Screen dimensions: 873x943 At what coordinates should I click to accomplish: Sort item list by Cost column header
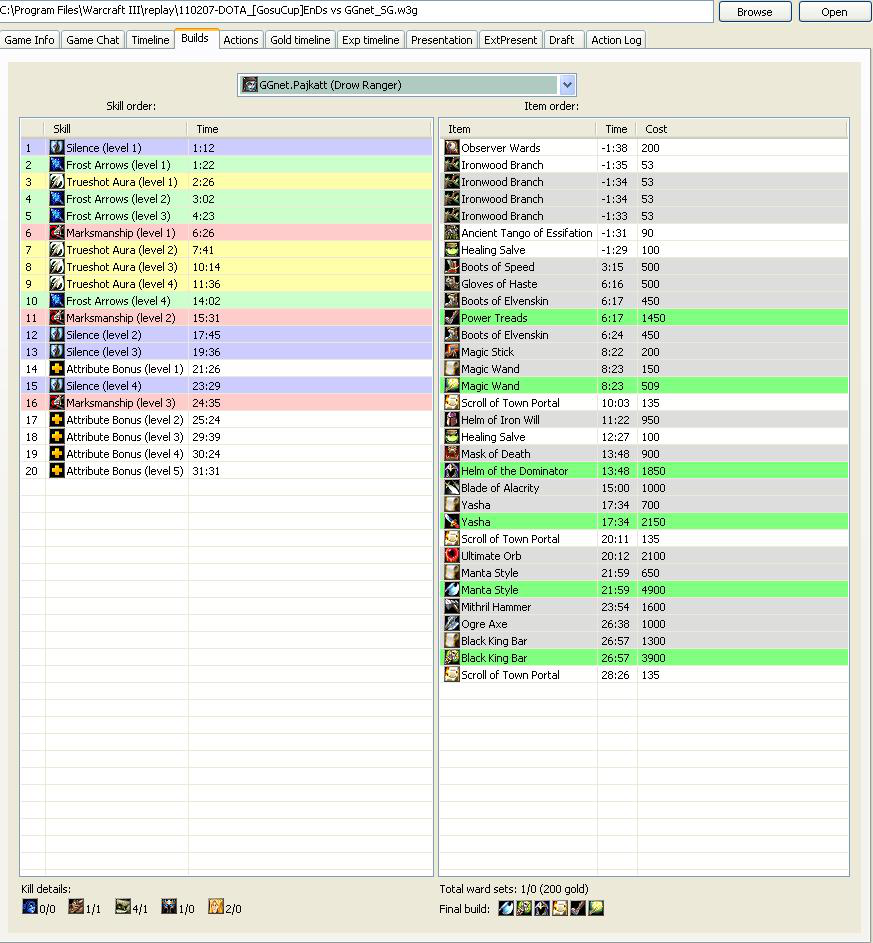point(656,129)
